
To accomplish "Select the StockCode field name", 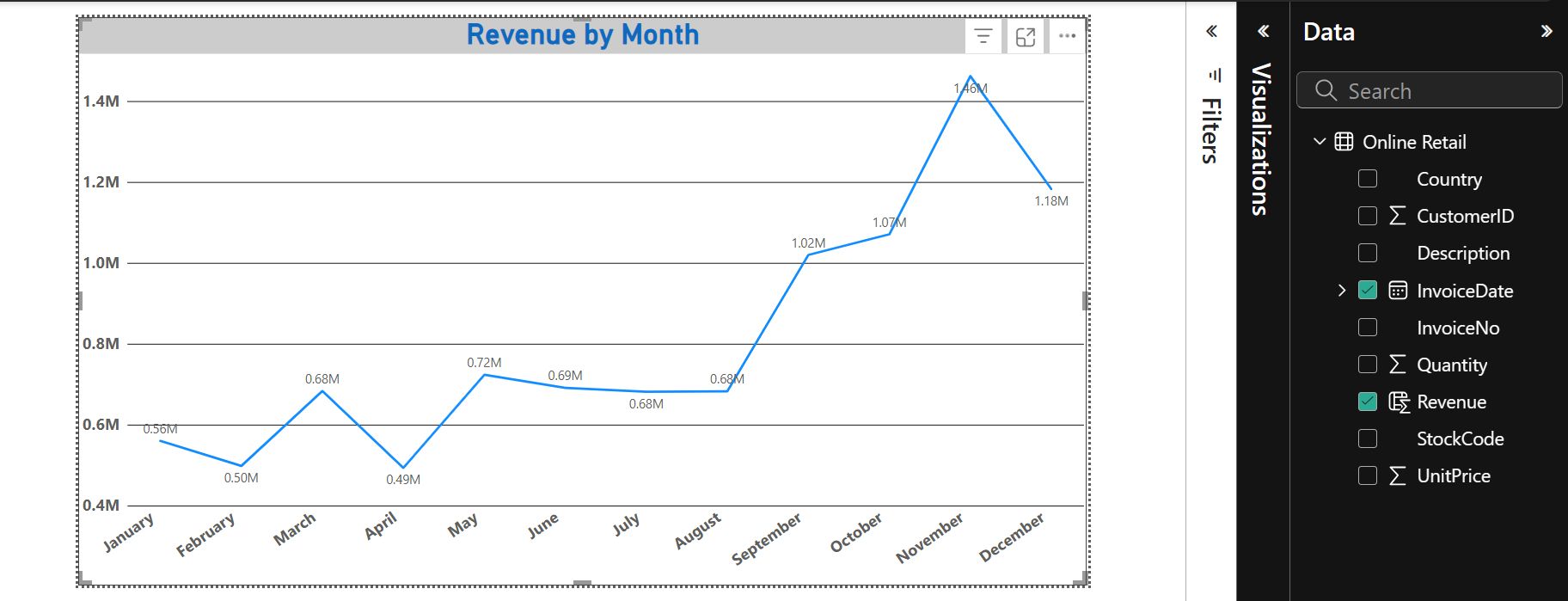I will click(1461, 438).
